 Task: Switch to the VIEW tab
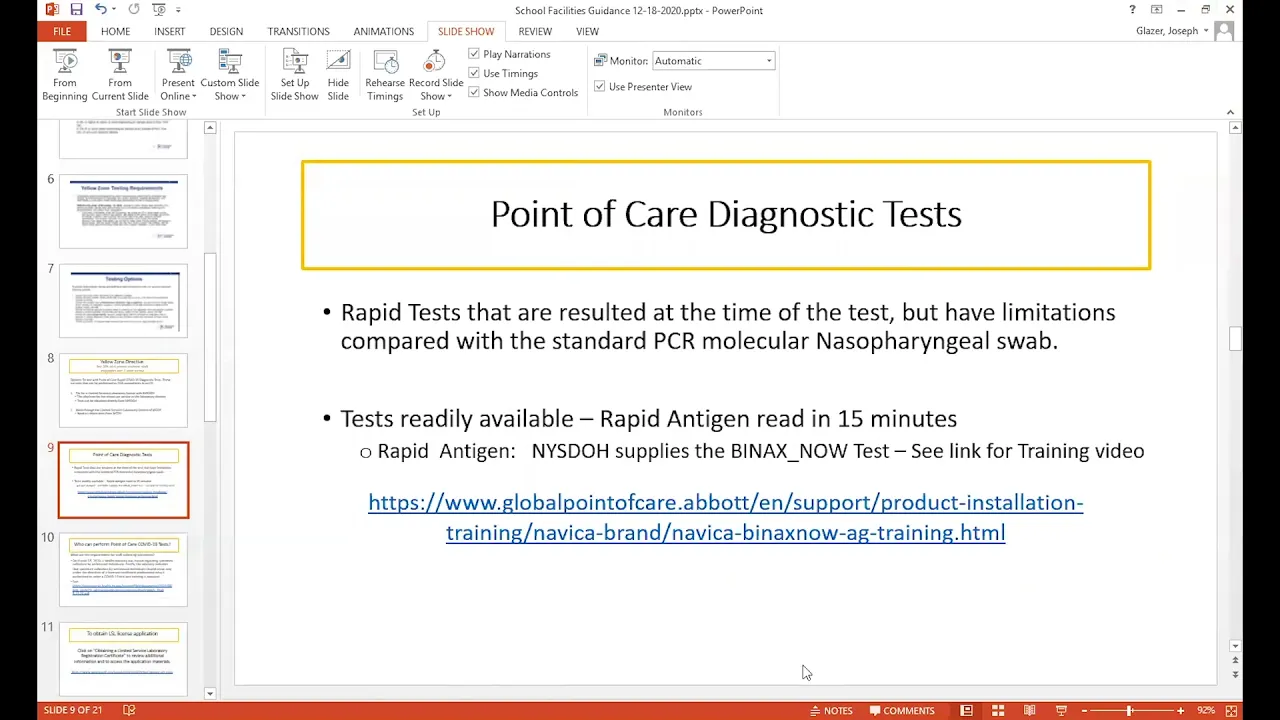(587, 31)
